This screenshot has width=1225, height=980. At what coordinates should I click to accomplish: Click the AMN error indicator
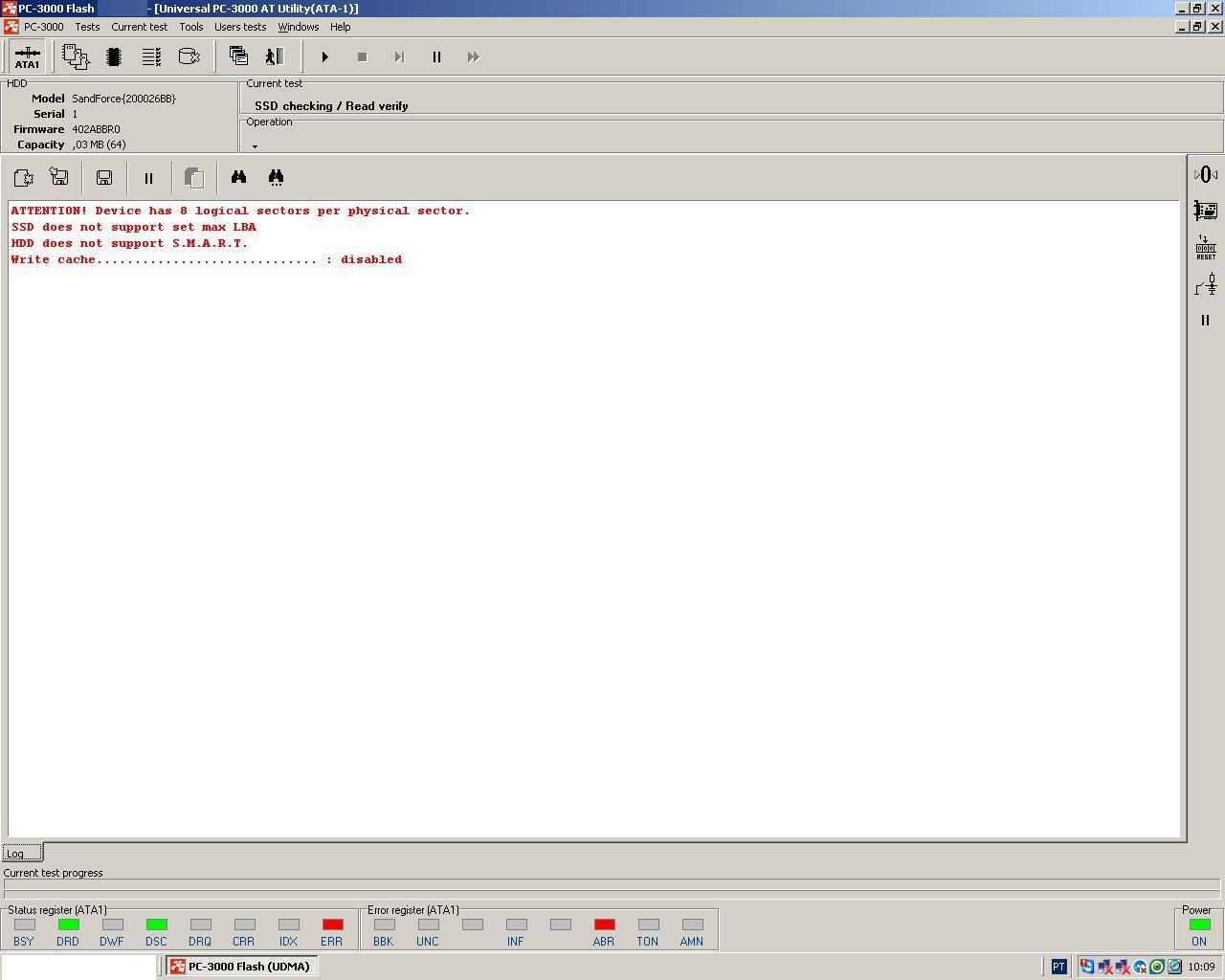coord(692,924)
